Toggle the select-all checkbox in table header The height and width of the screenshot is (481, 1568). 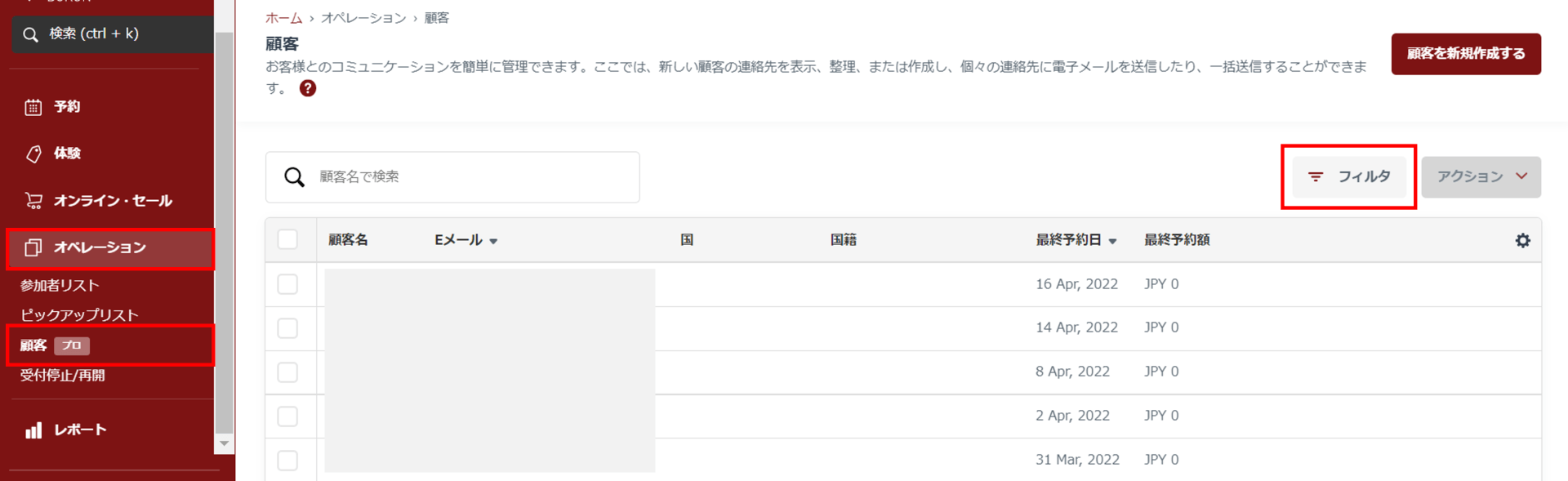[287, 239]
